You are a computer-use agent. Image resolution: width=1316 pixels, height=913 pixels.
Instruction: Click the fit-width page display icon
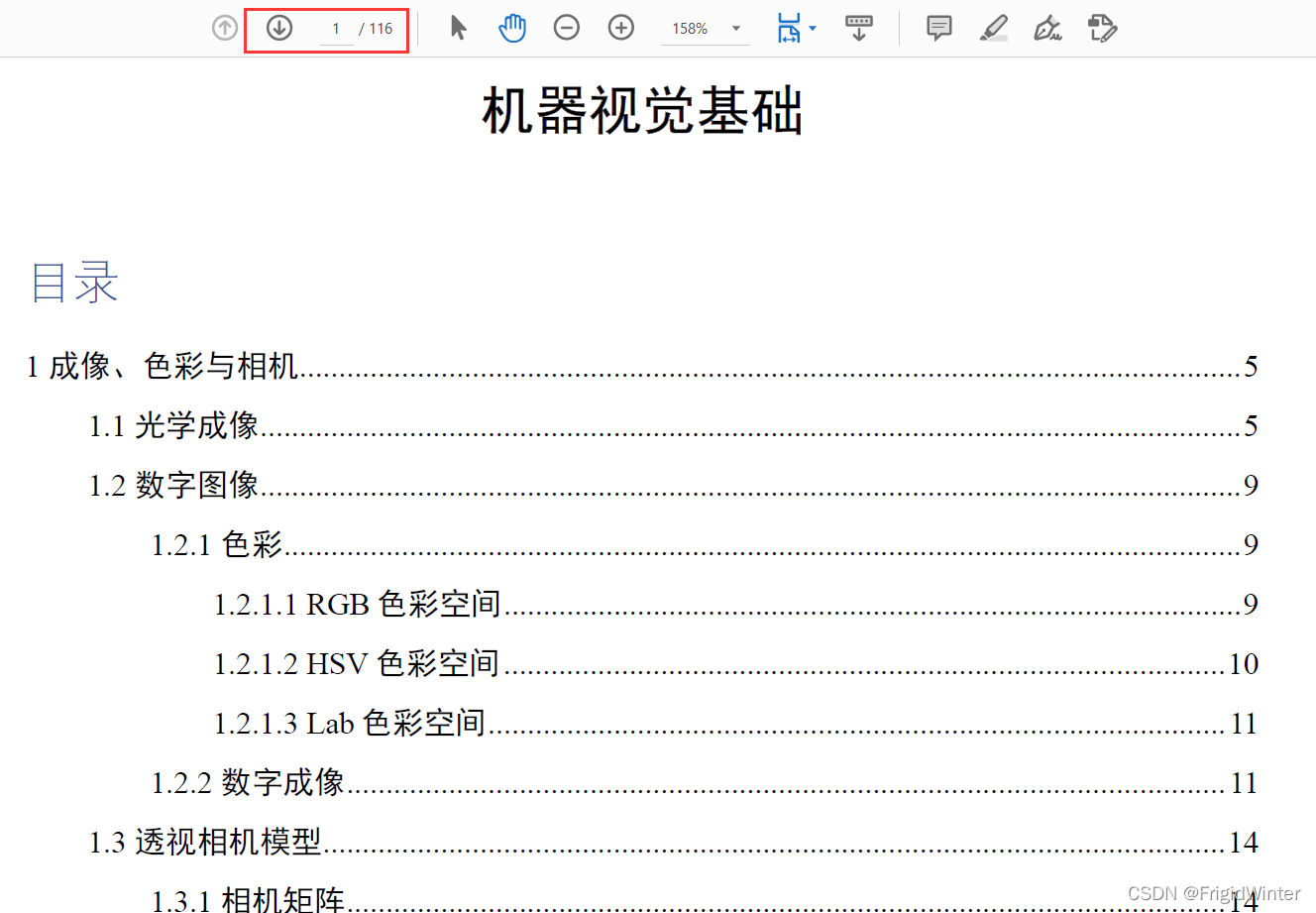[789, 28]
